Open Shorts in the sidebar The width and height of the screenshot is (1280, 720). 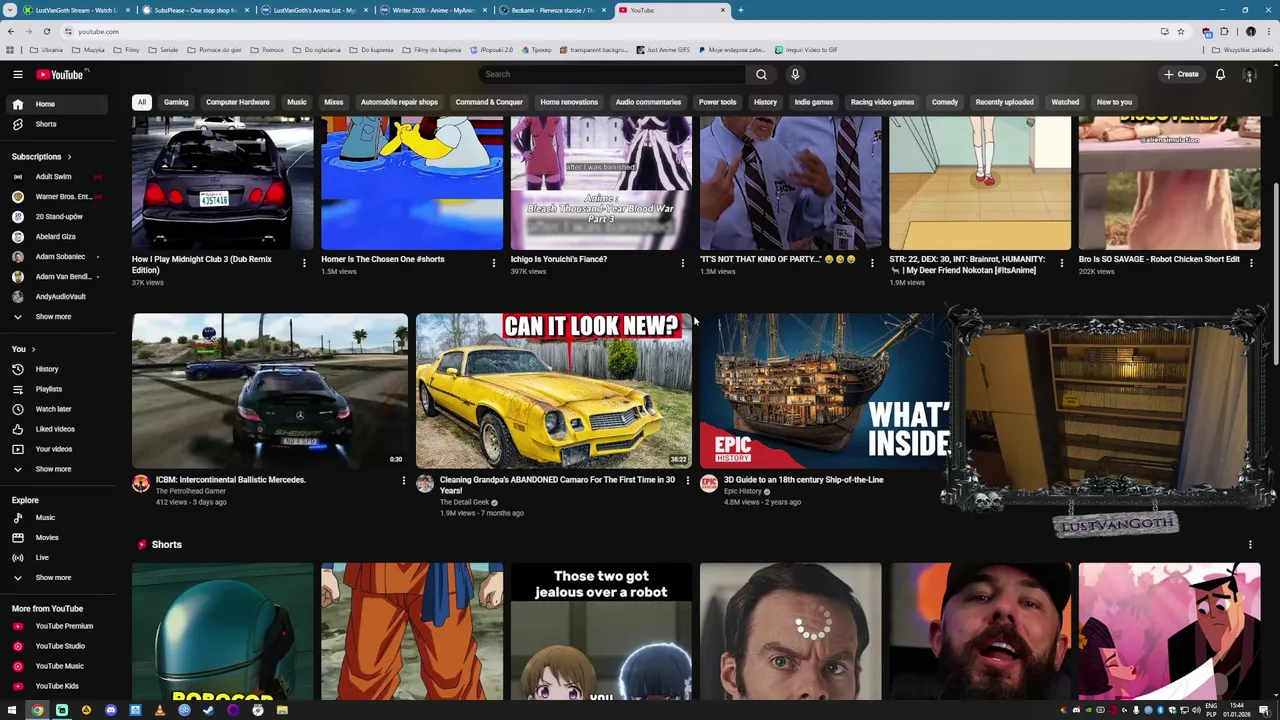(x=57, y=124)
